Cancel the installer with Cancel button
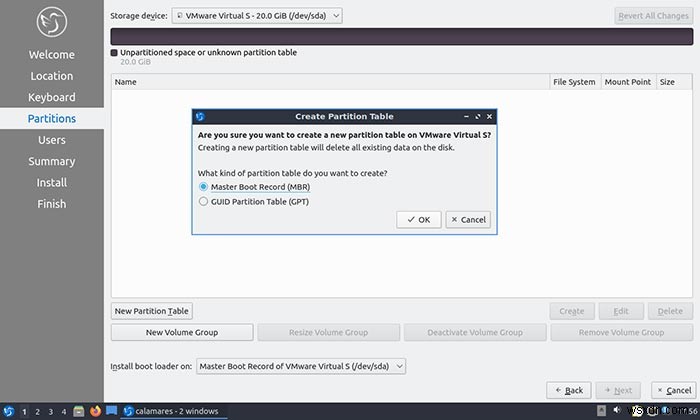The image size is (700, 420). 674,391
